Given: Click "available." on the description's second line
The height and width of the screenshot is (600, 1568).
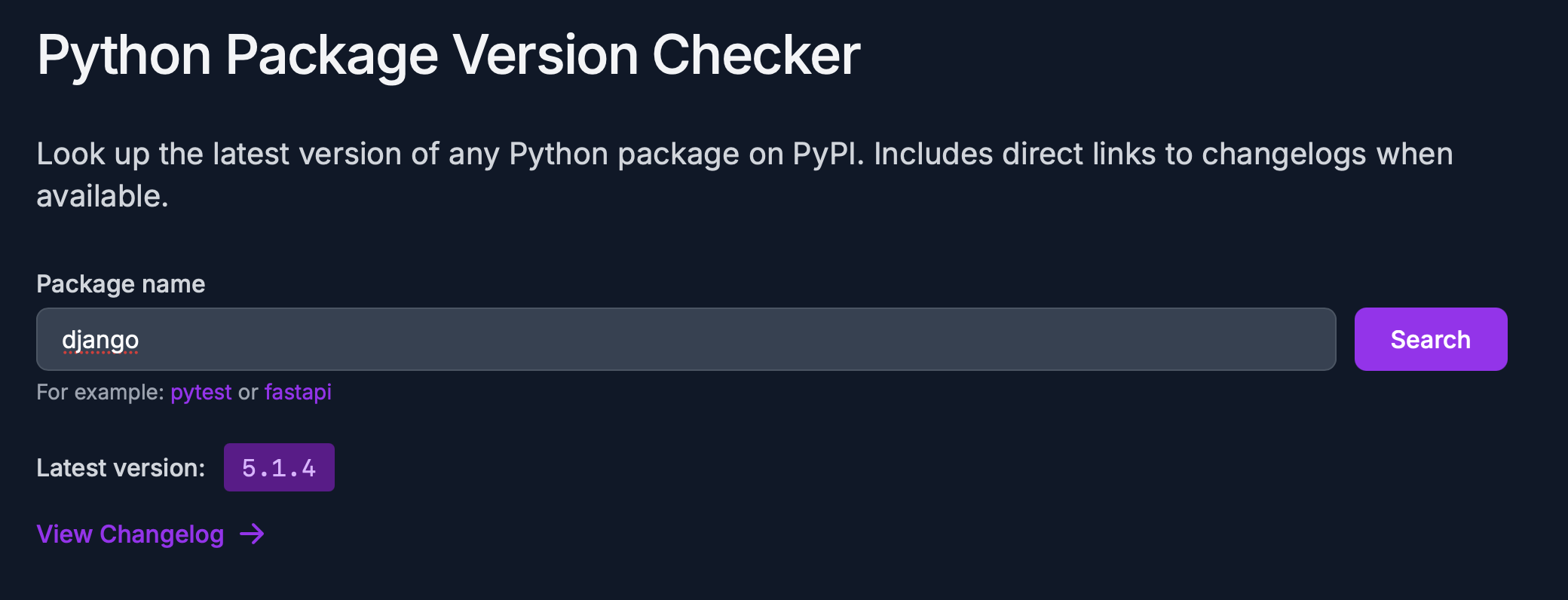Looking at the screenshot, I should point(103,197).
